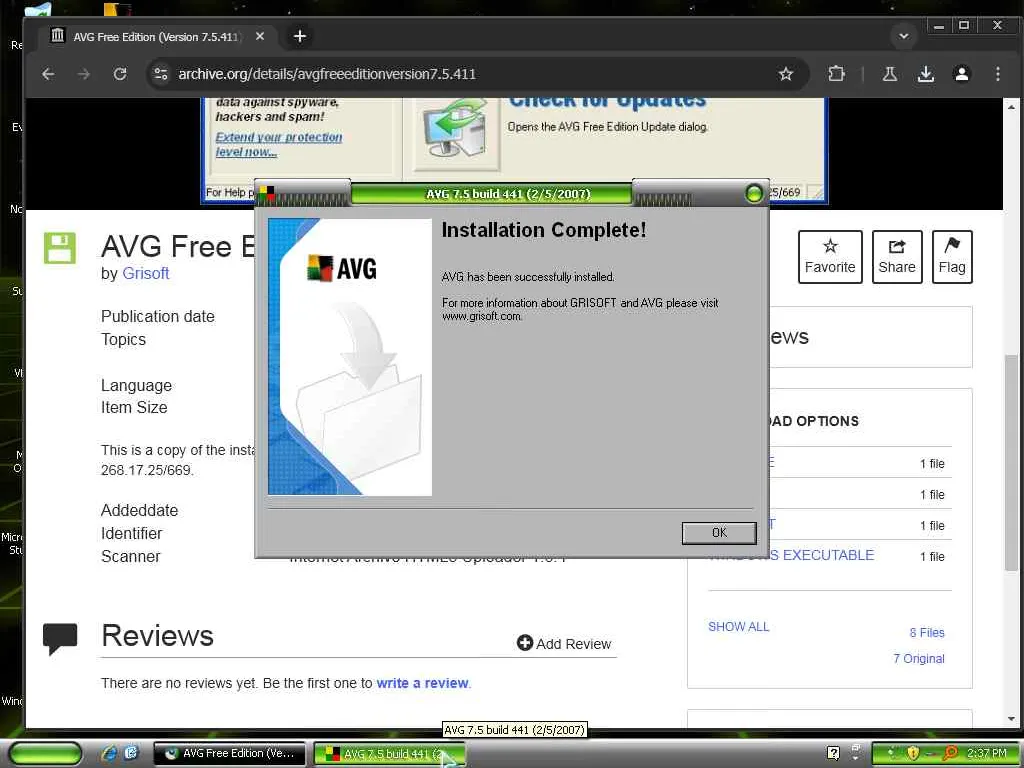The image size is (1024, 768).
Task: Click OK in the AVG Installation Complete dialog
Action: point(718,533)
